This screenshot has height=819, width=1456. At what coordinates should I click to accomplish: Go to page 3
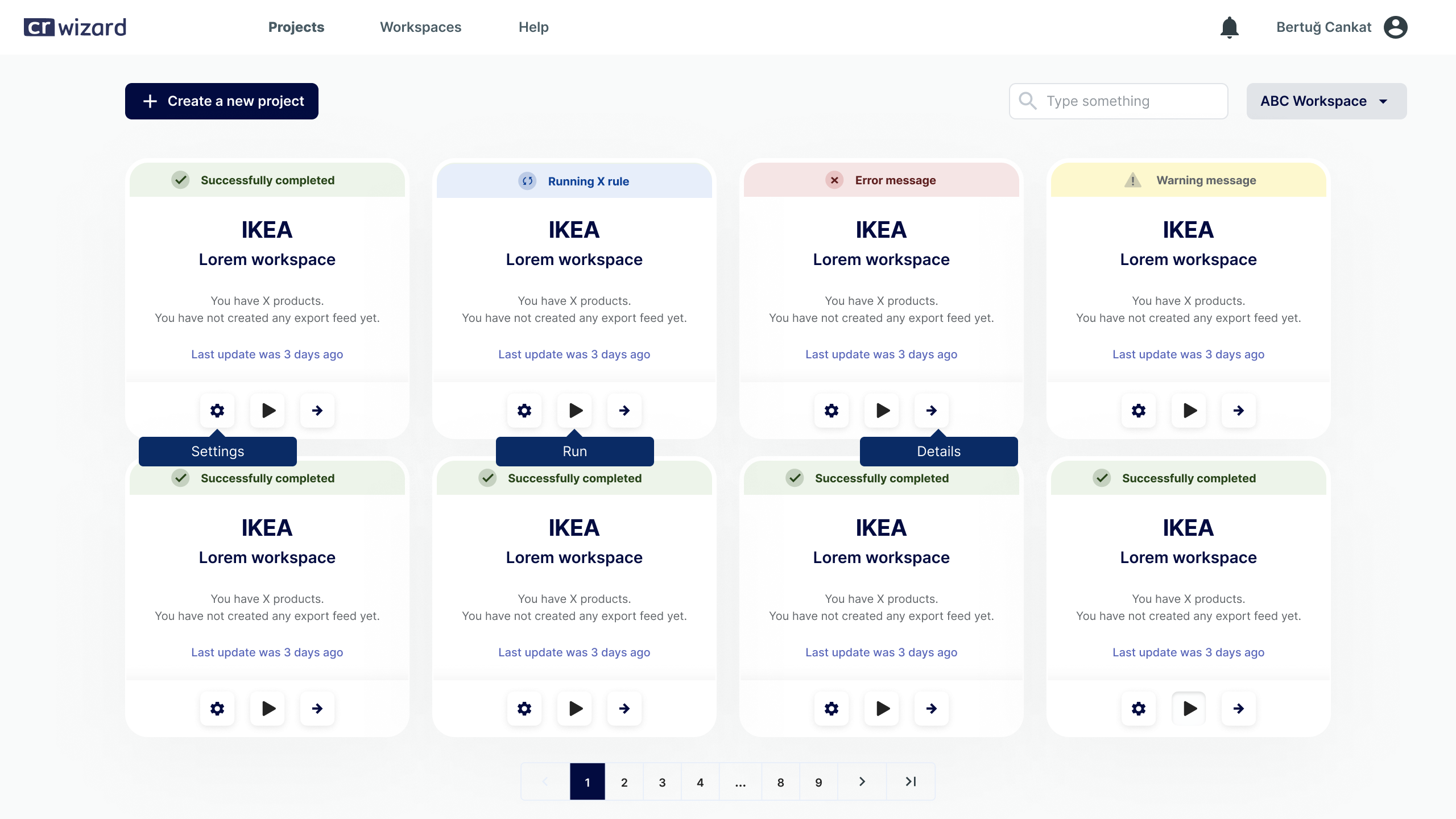point(663,781)
